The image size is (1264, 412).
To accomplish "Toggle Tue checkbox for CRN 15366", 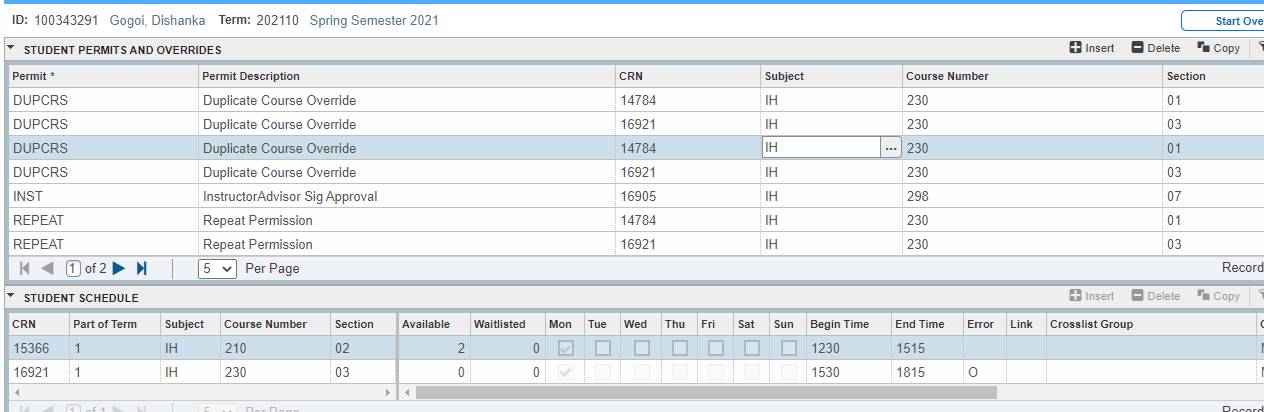I will 602,349.
